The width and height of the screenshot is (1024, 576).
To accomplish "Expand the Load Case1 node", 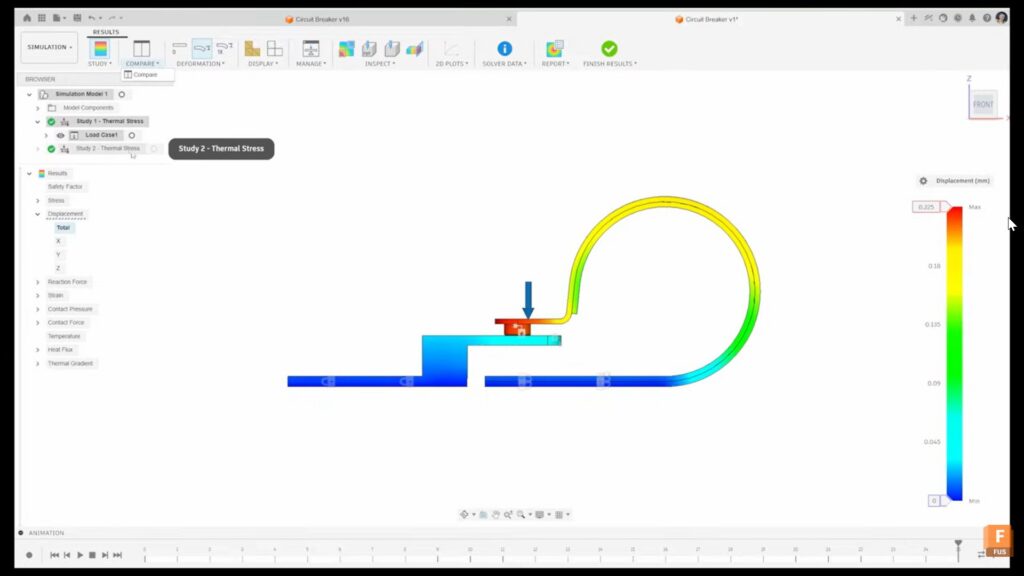I will (46, 135).
